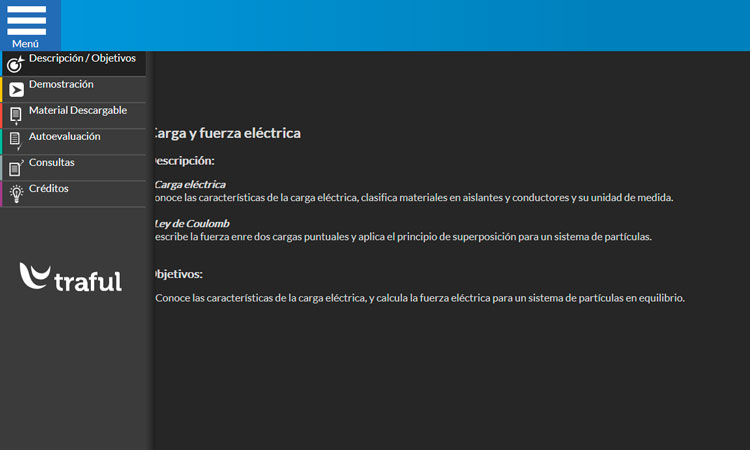Choose Consultas in the side menu
750x450 pixels.
[x=52, y=163]
